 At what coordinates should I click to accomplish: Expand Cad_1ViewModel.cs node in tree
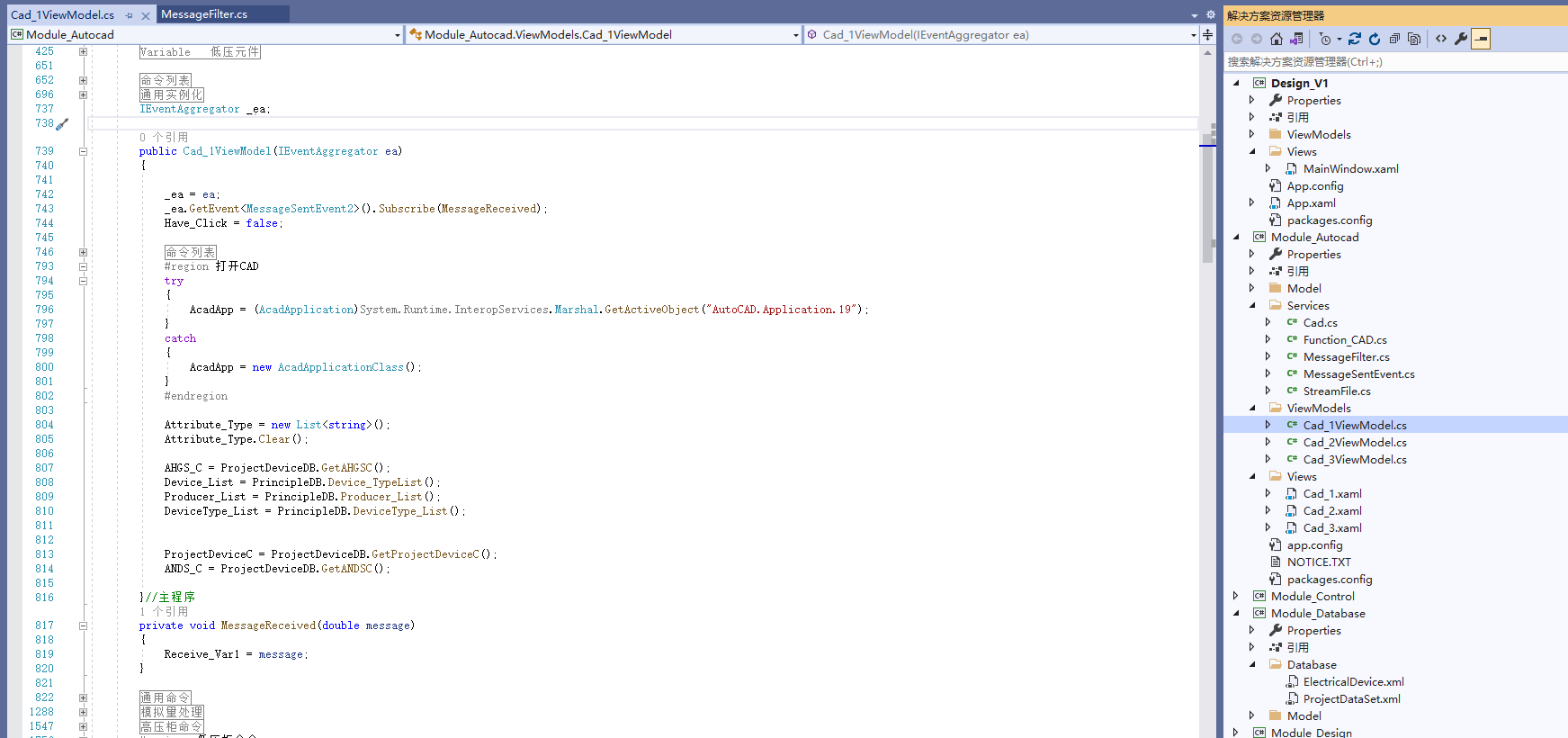tap(1268, 425)
